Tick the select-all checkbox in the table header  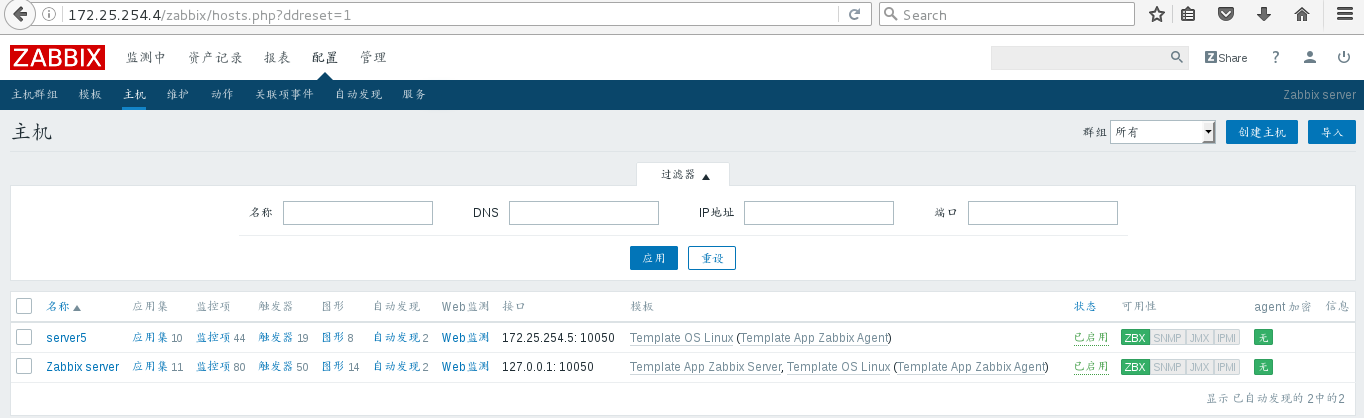pyautogui.click(x=25, y=306)
